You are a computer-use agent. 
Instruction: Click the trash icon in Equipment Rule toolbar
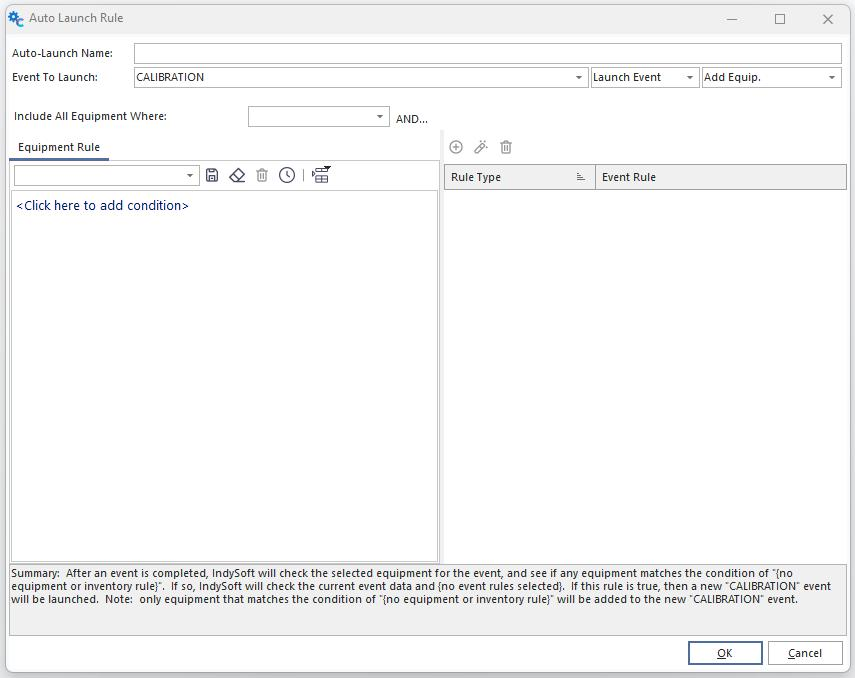pyautogui.click(x=262, y=175)
